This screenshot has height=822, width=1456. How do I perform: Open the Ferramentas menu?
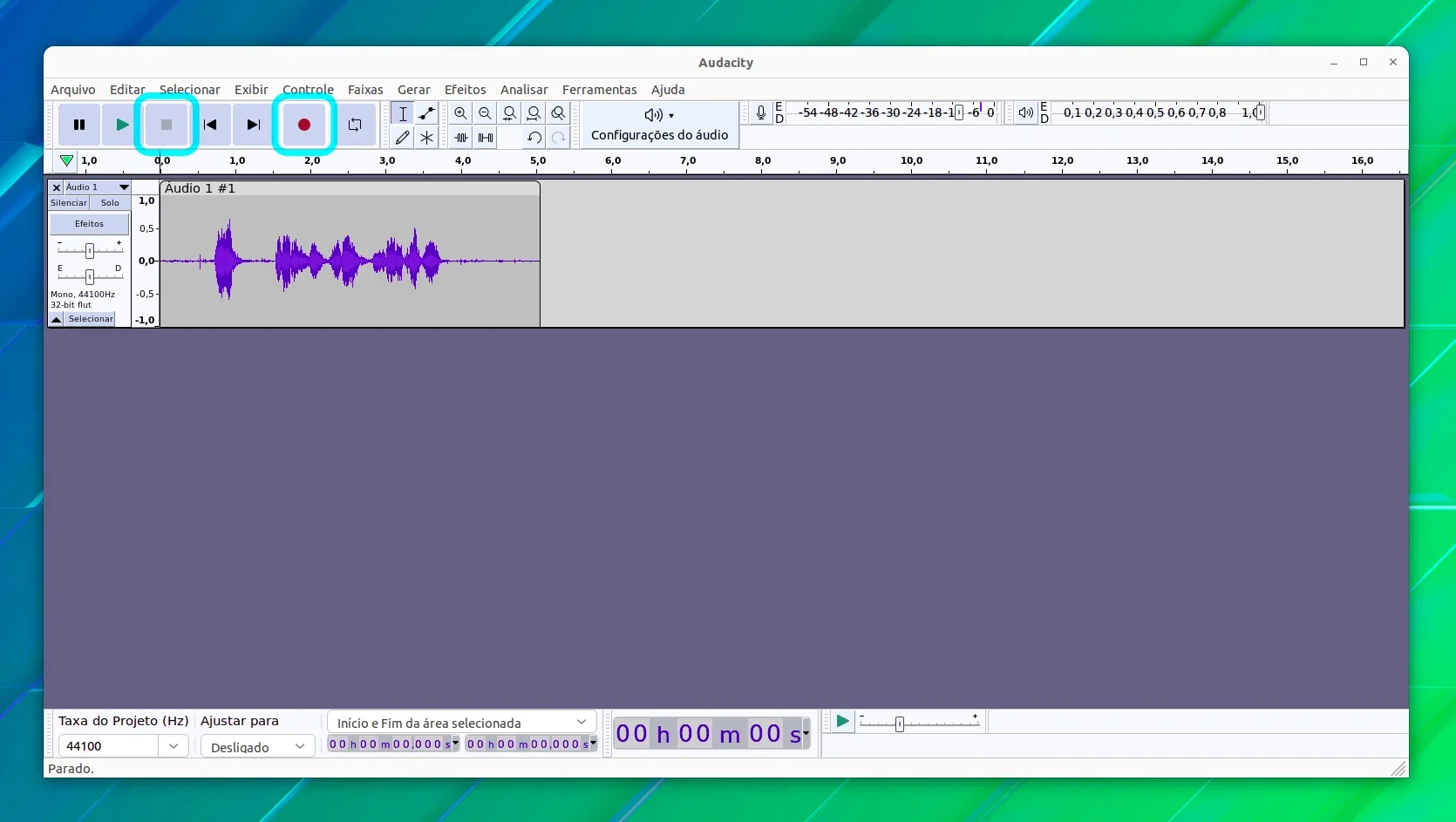pyautogui.click(x=600, y=90)
